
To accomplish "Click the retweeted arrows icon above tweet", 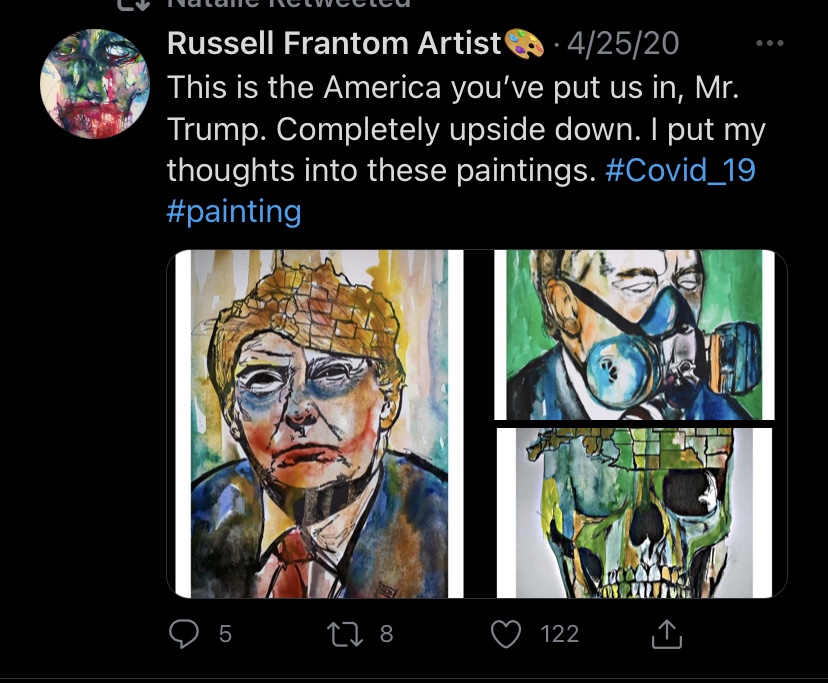I will [x=131, y=4].
